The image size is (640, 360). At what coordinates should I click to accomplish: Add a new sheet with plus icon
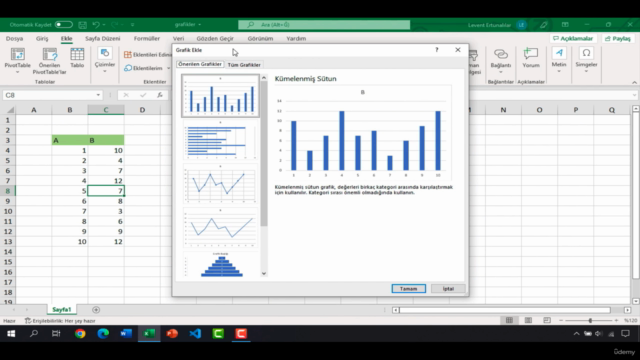96,310
